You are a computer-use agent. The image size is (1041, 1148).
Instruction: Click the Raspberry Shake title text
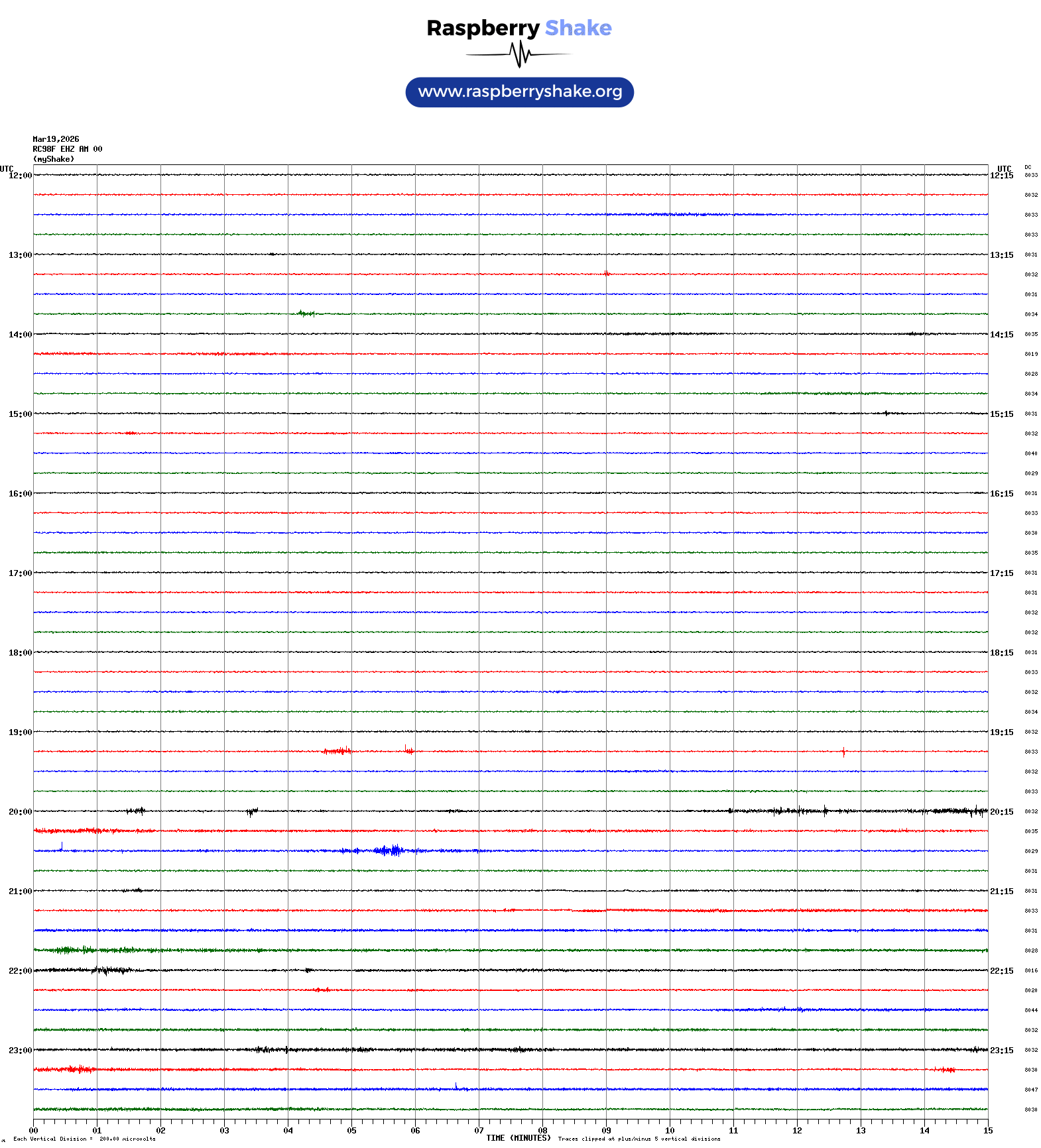pos(519,28)
